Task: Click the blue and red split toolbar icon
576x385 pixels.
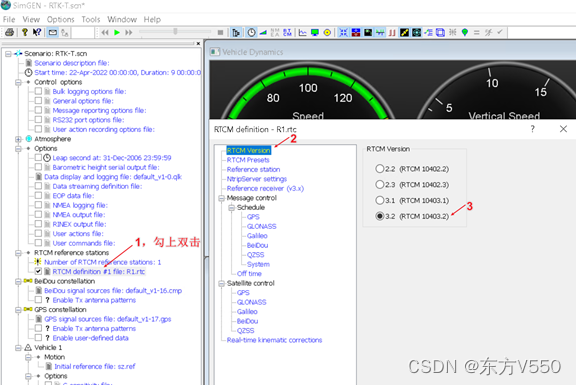Action: click(x=356, y=32)
